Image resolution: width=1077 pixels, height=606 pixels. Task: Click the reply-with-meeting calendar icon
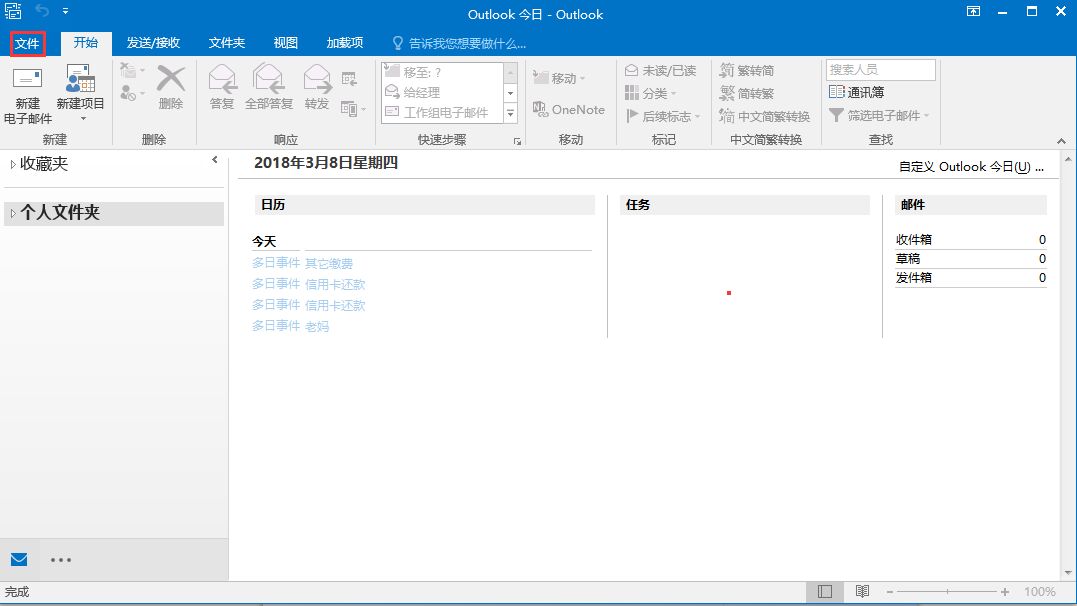point(350,79)
